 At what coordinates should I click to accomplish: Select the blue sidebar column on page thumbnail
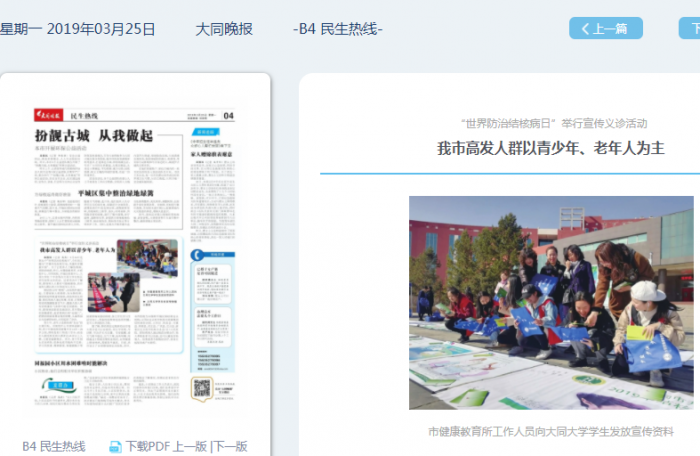212,310
